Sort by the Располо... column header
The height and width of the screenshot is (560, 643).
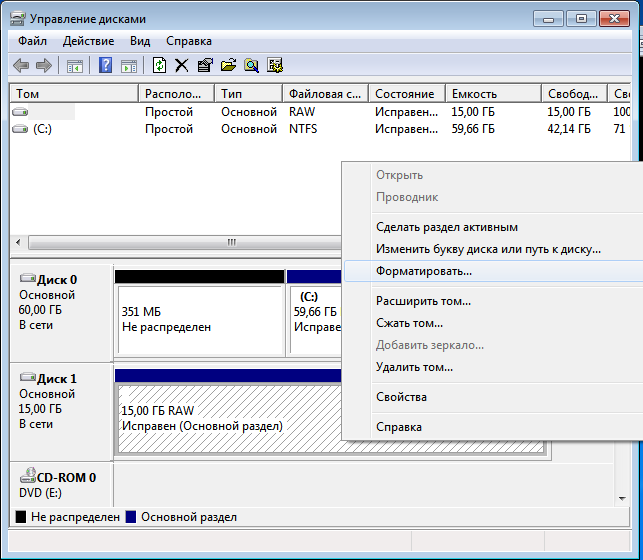176,93
